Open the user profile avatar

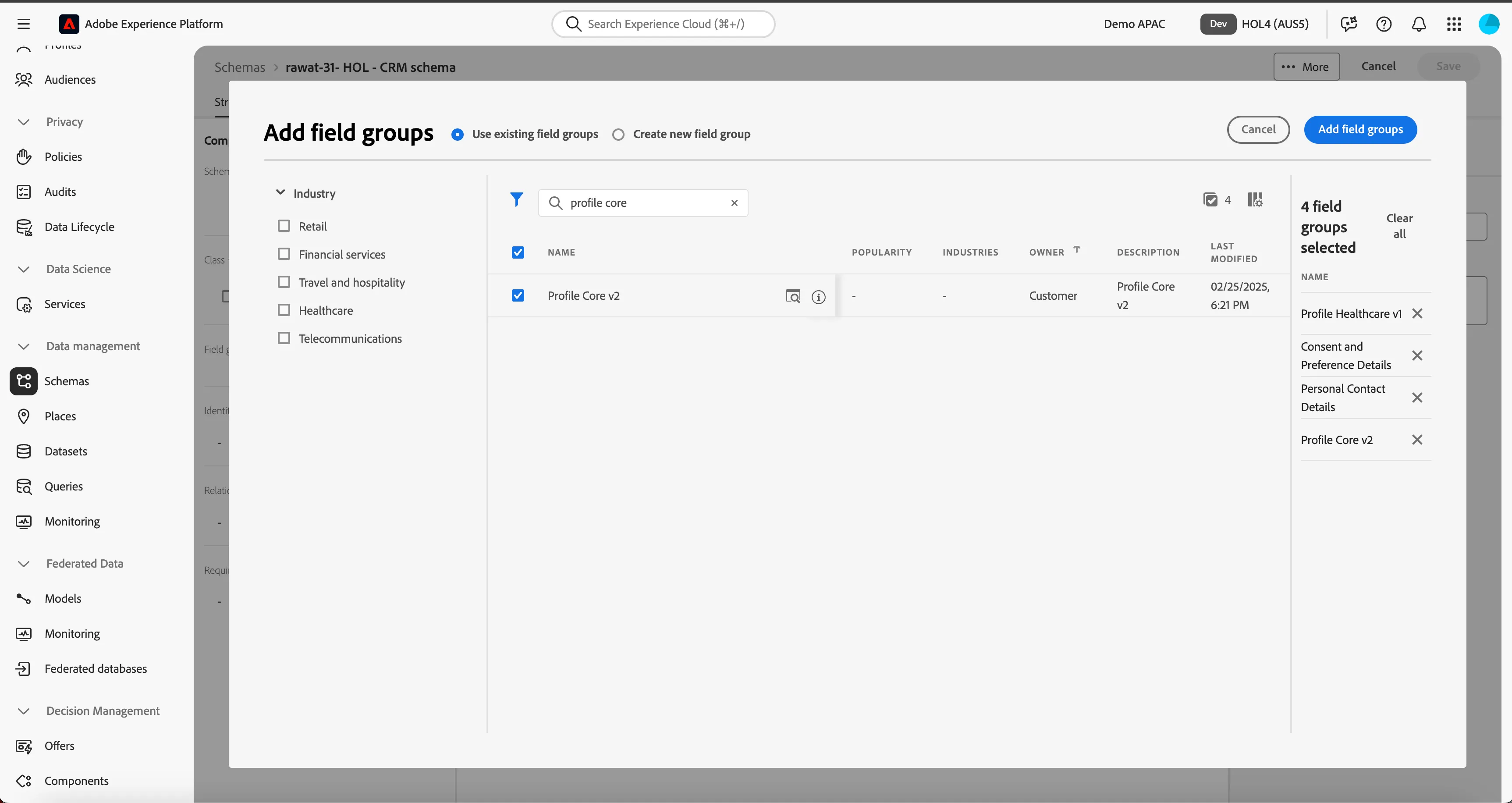pos(1488,24)
